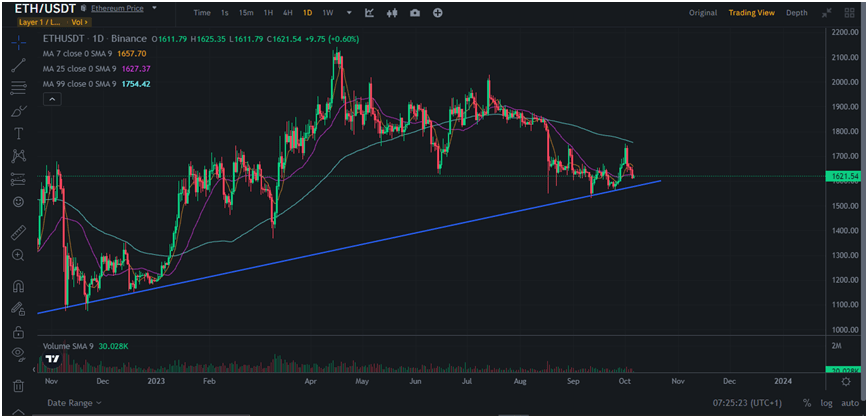The height and width of the screenshot is (418, 868).
Task: Toggle log scale mode
Action: coord(825,403)
